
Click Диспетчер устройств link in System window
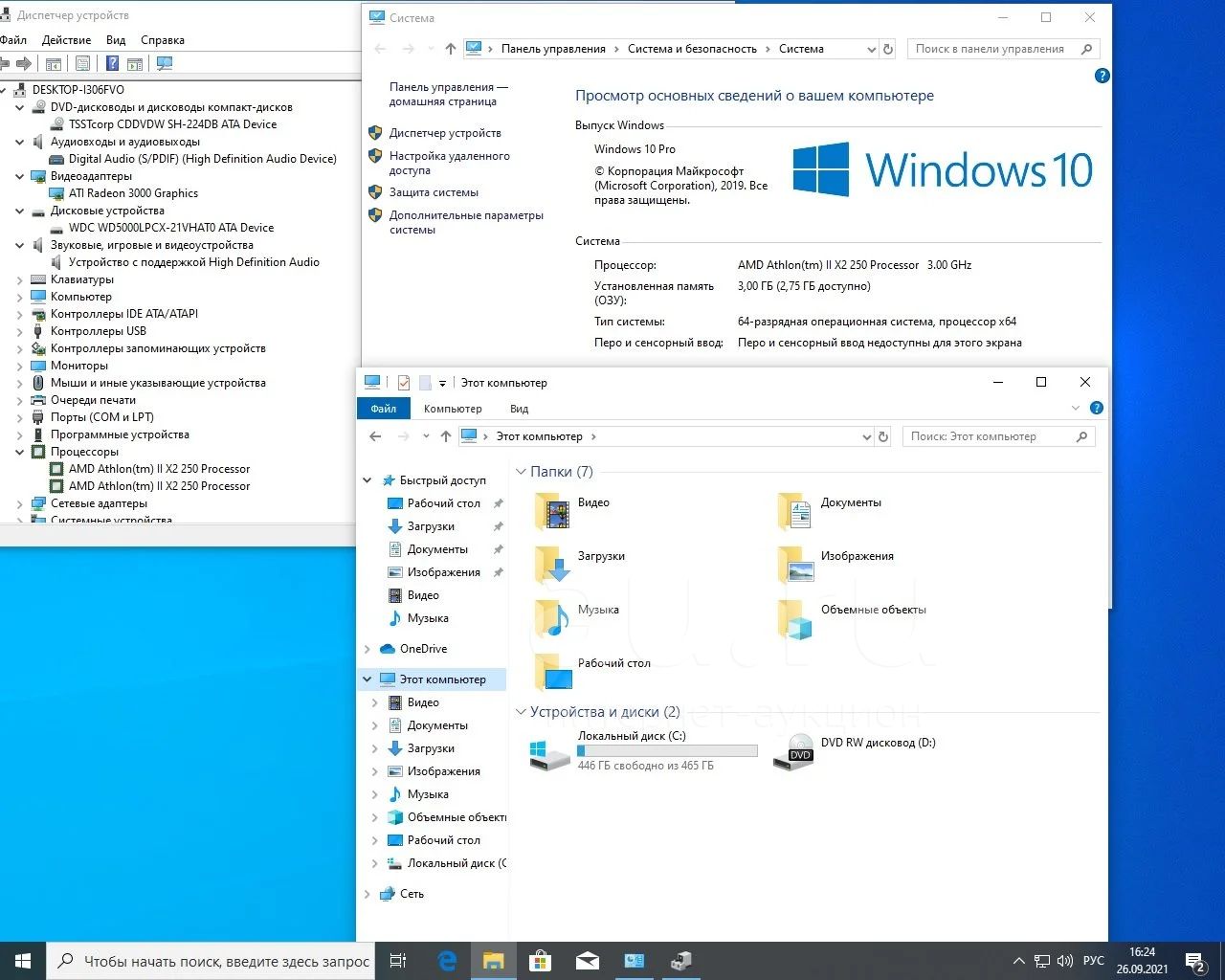click(x=445, y=133)
